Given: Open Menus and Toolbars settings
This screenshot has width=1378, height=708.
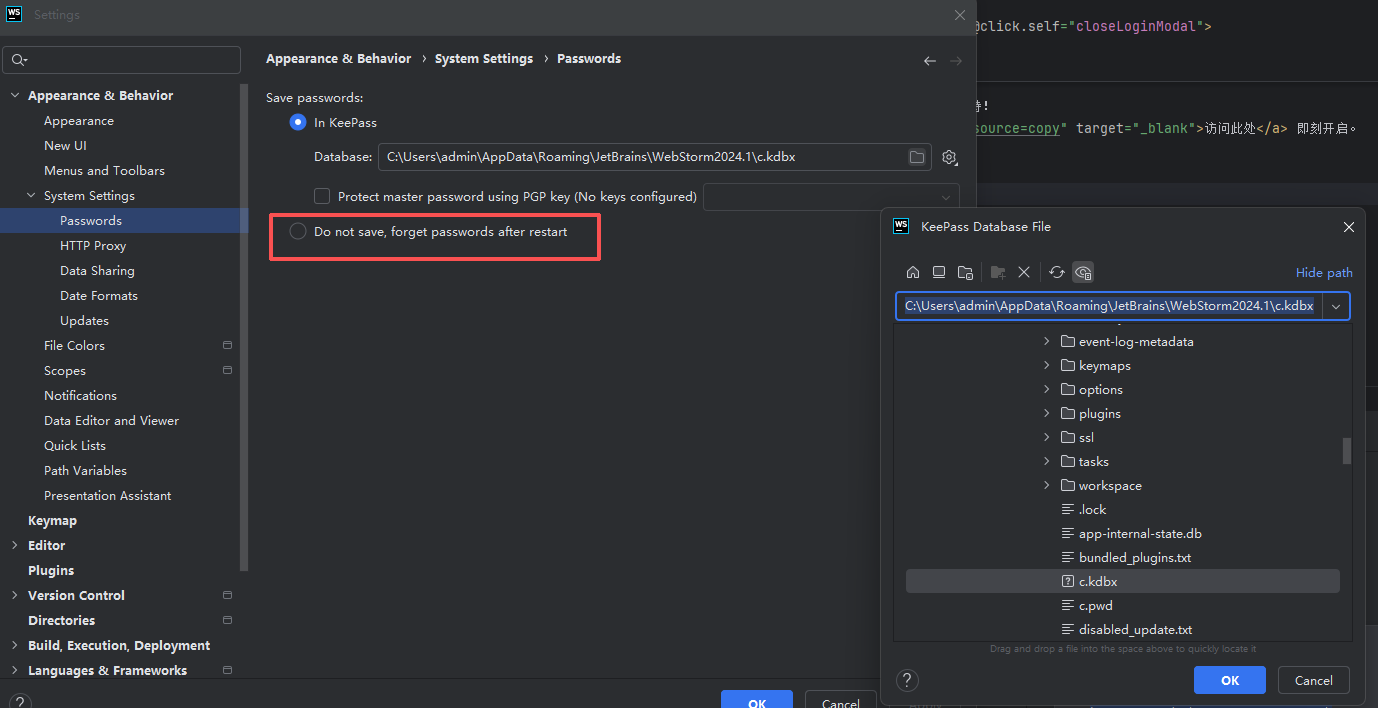Looking at the screenshot, I should click(x=104, y=170).
